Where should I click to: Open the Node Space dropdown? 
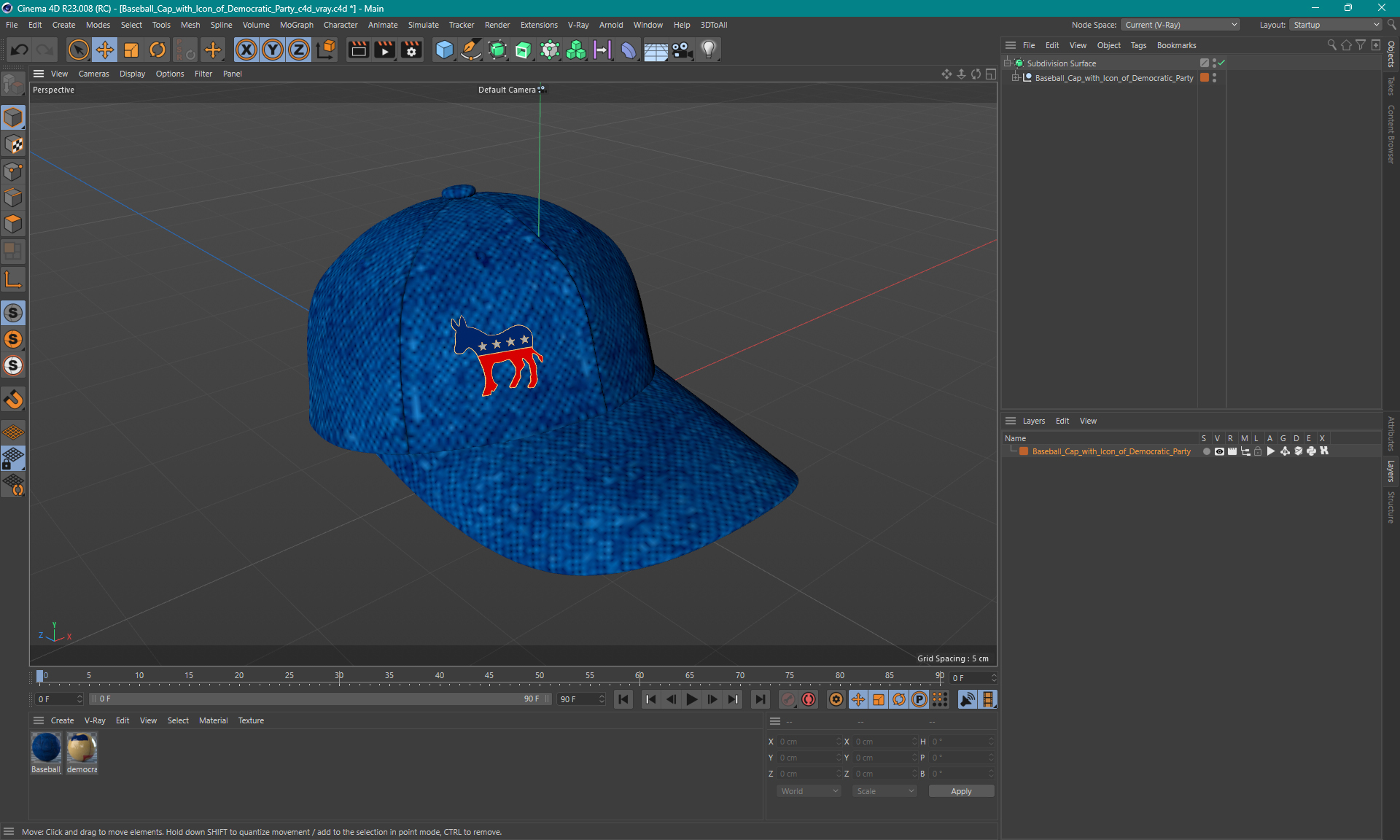[1181, 25]
